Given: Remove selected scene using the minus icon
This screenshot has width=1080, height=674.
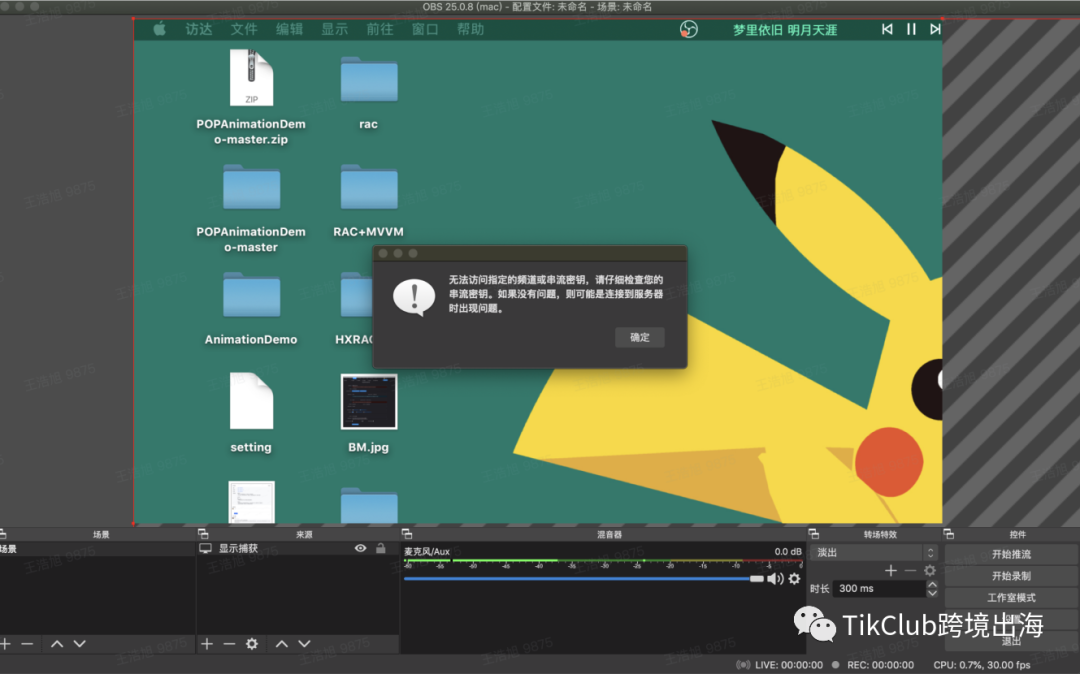Looking at the screenshot, I should (x=27, y=643).
